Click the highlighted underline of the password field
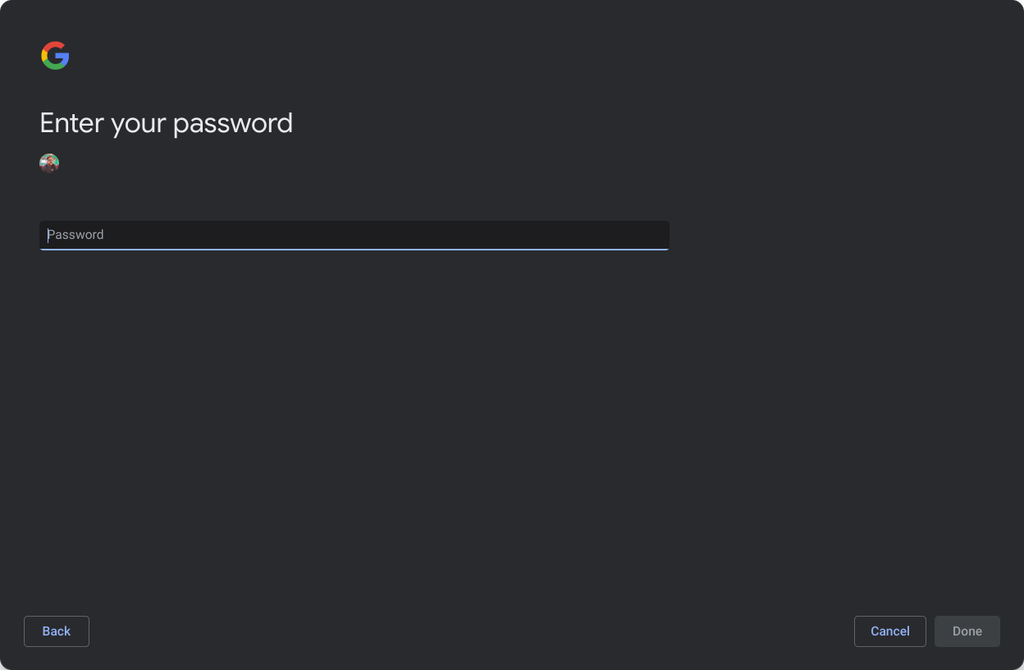 (x=353, y=248)
